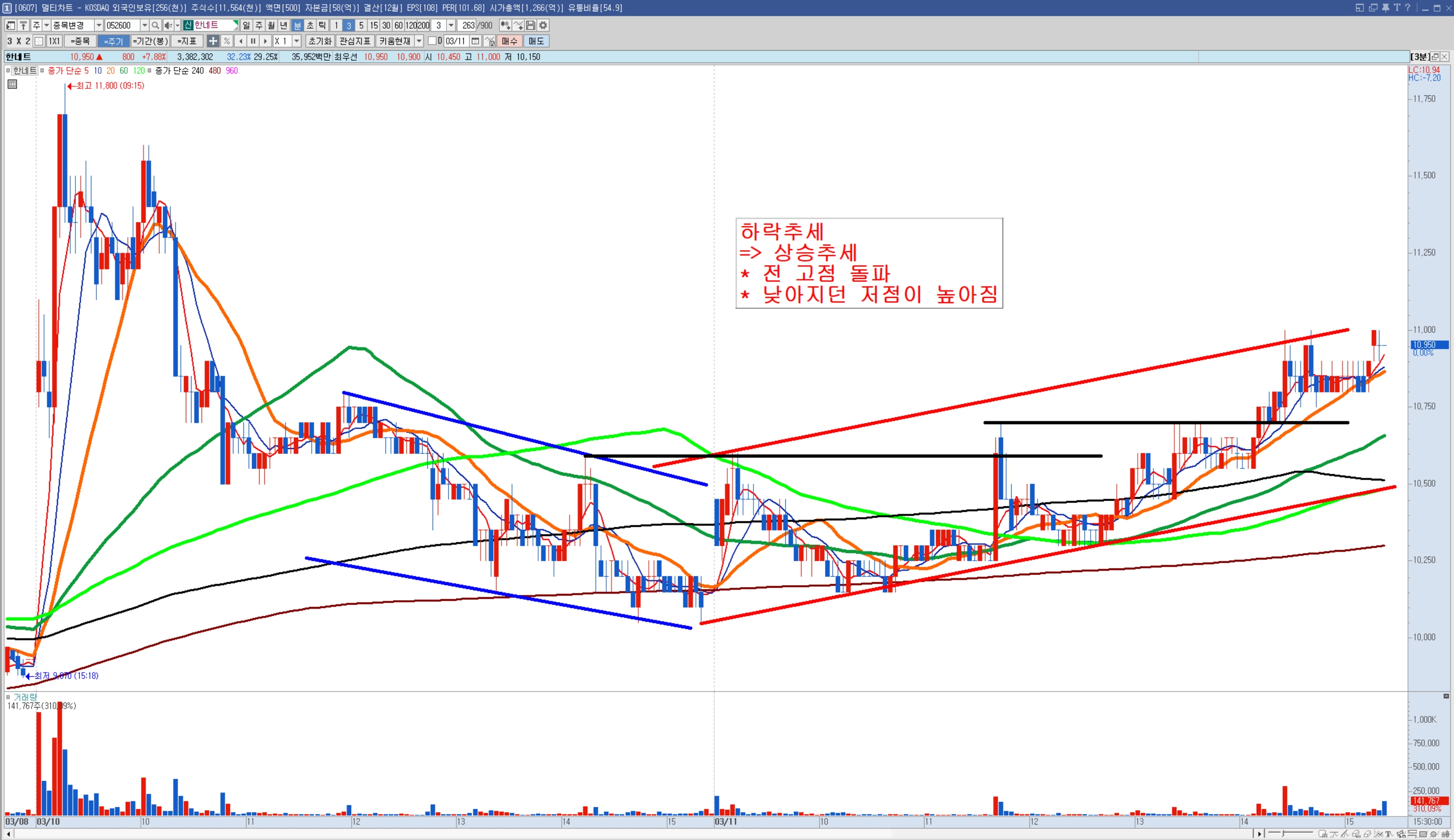Click the crosshair move tool icon
The image size is (1454, 840).
pos(213,41)
